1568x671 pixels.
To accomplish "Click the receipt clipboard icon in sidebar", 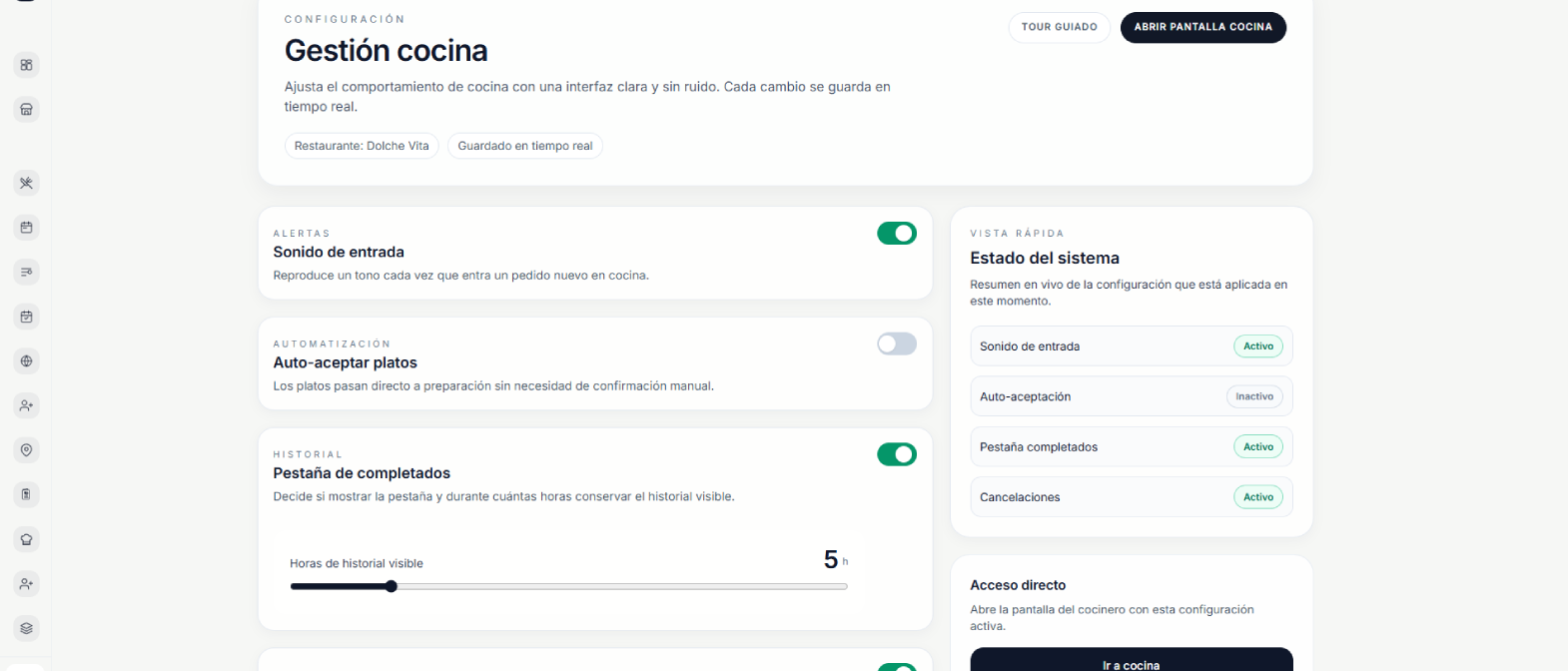I will pyautogui.click(x=27, y=494).
